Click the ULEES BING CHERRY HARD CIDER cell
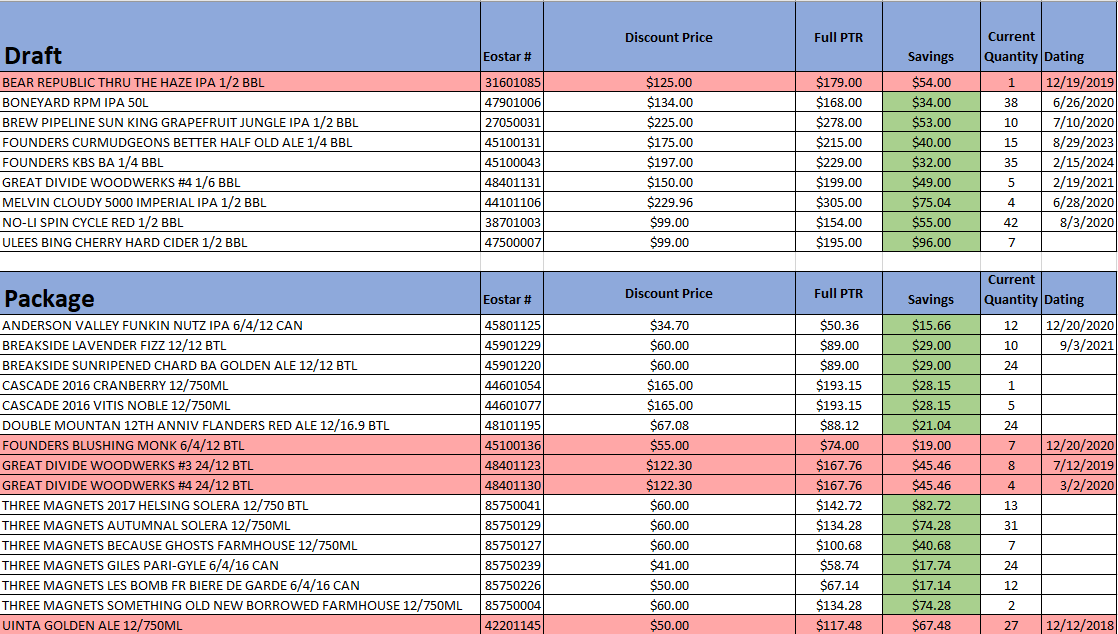 tap(240, 242)
